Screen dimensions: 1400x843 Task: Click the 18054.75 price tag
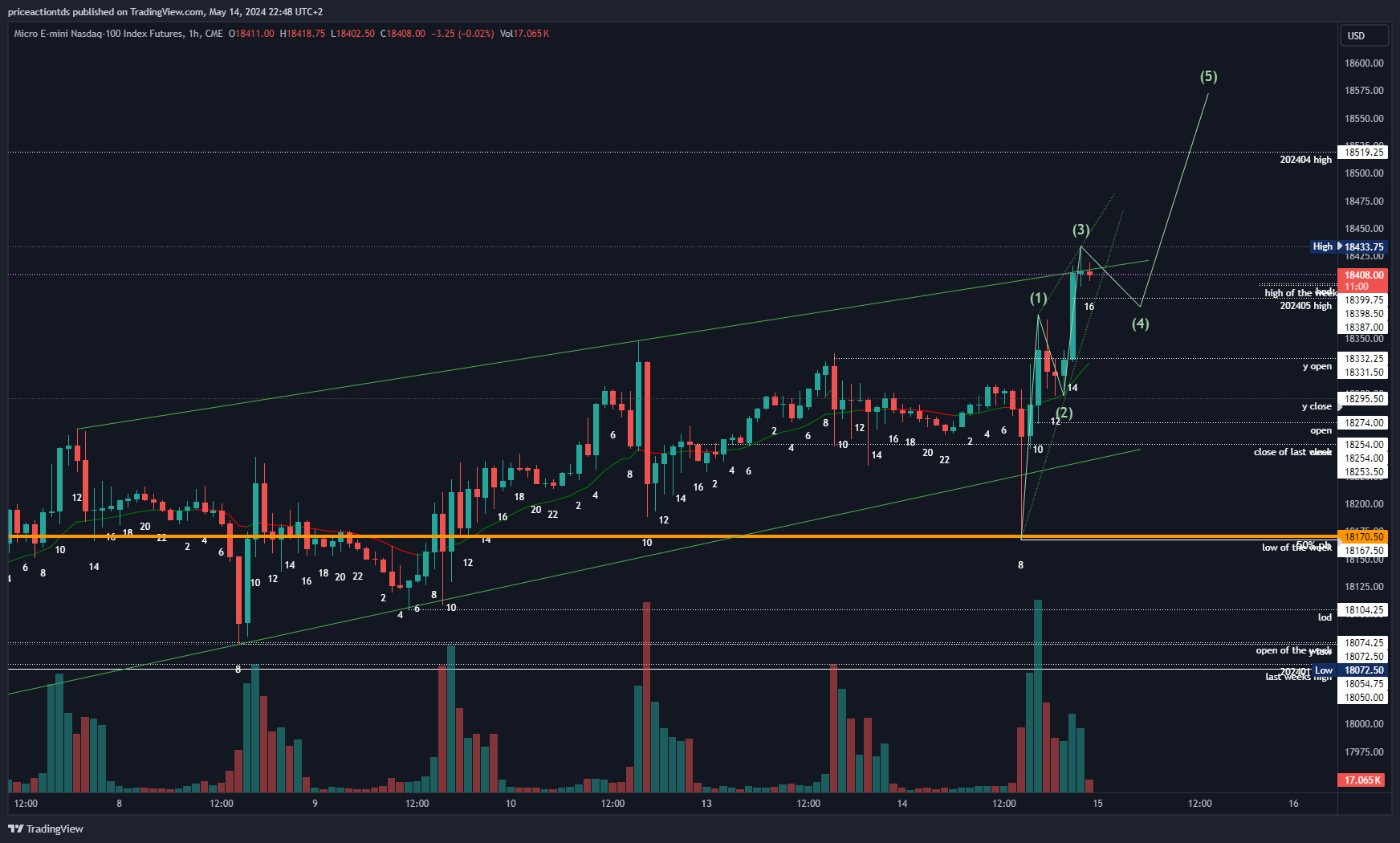1364,683
